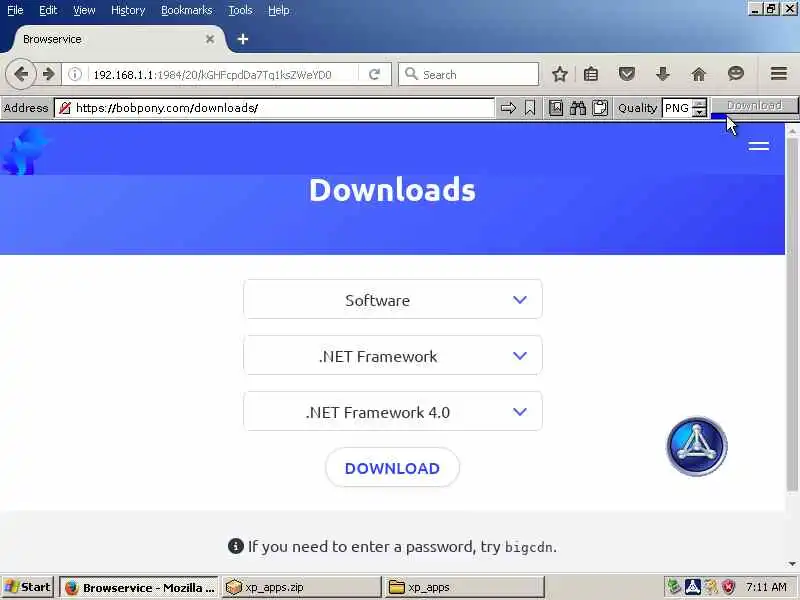Switch to xp_apps.zip taskbar item

(302, 587)
